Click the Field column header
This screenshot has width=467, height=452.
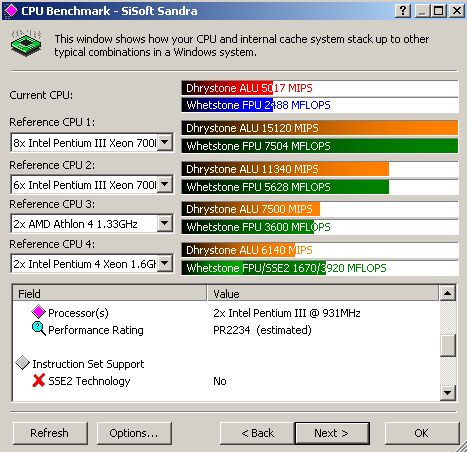110,293
